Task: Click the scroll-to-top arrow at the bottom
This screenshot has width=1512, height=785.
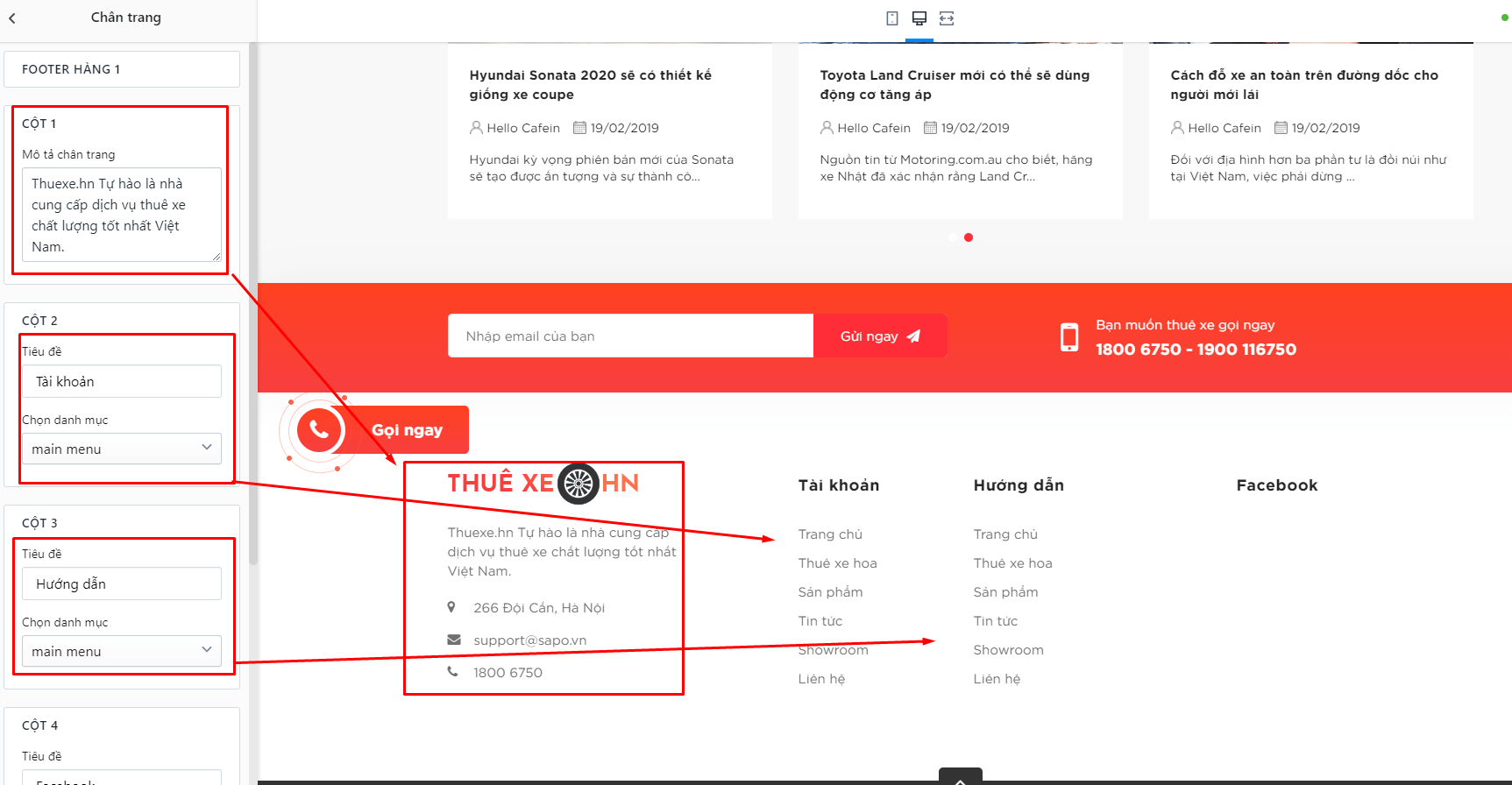Action: [961, 778]
